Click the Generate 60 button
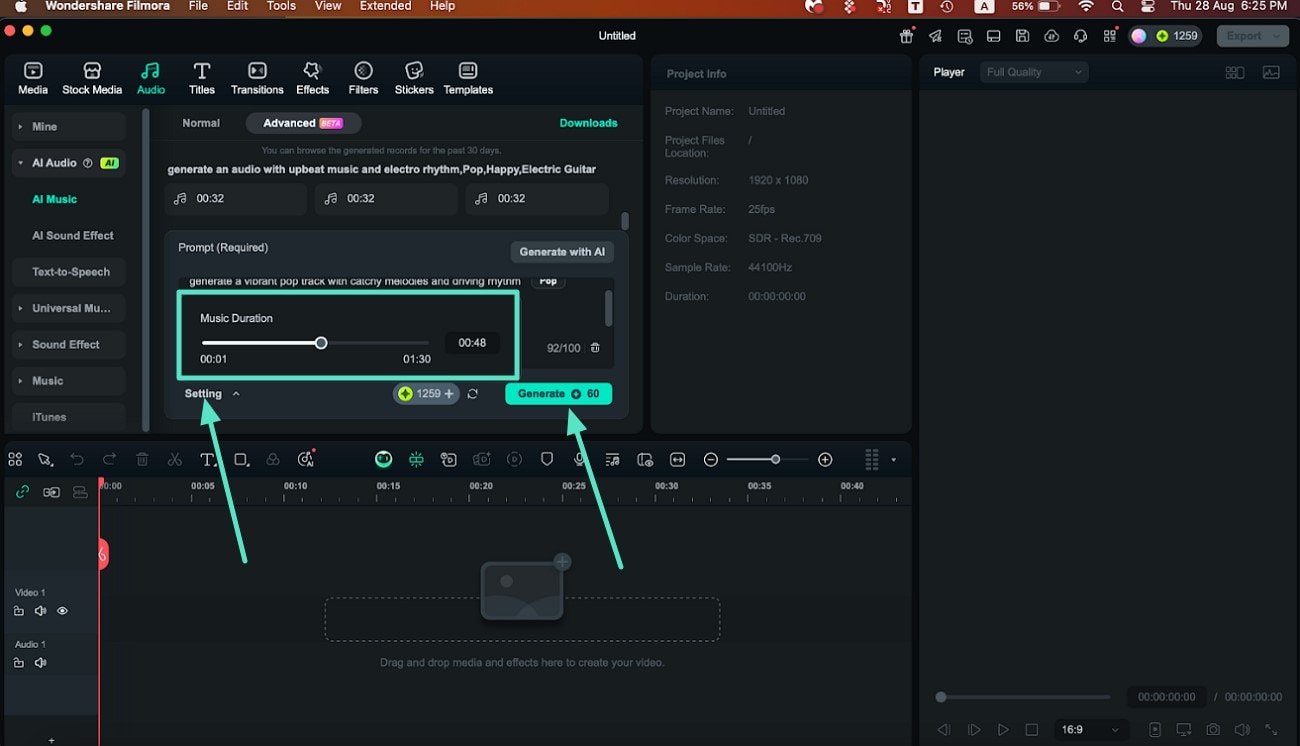 point(558,394)
